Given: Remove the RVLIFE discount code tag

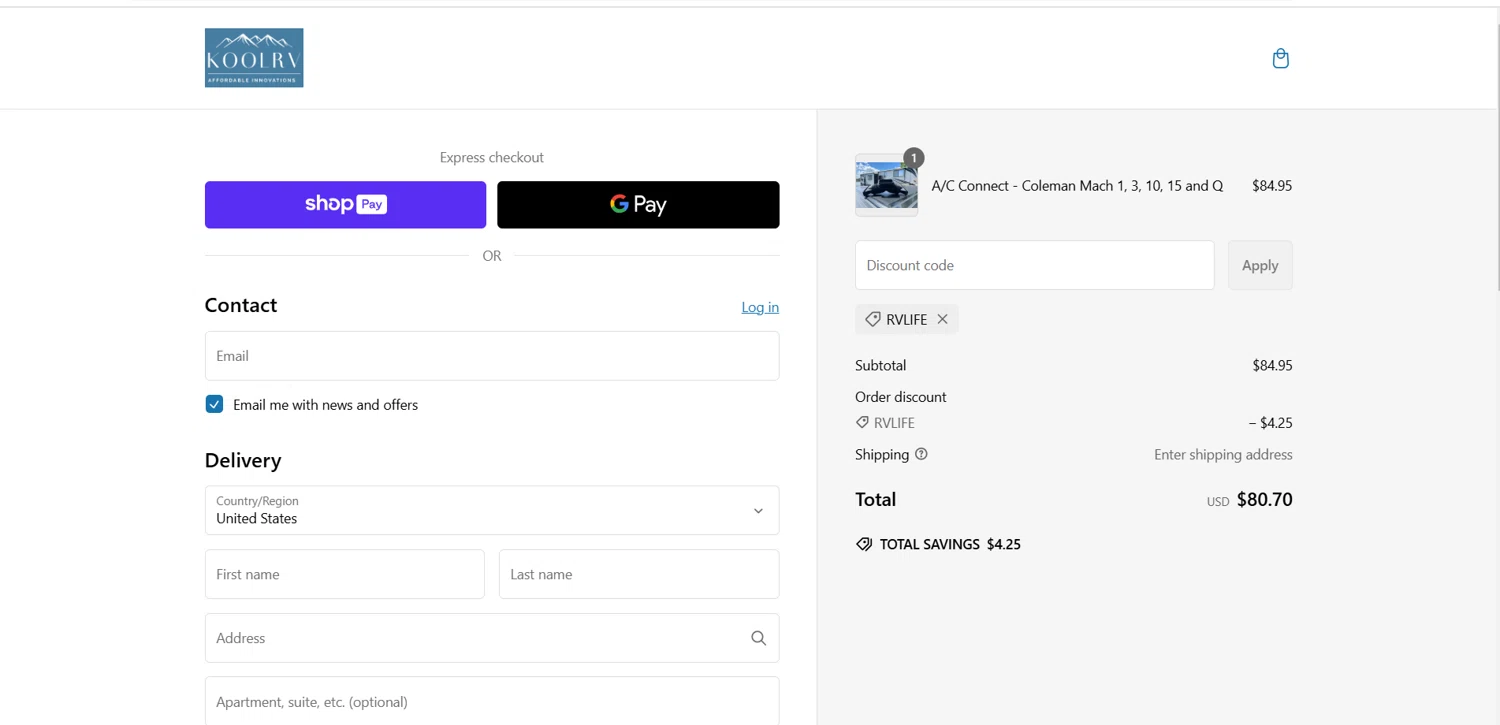Looking at the screenshot, I should pos(942,319).
